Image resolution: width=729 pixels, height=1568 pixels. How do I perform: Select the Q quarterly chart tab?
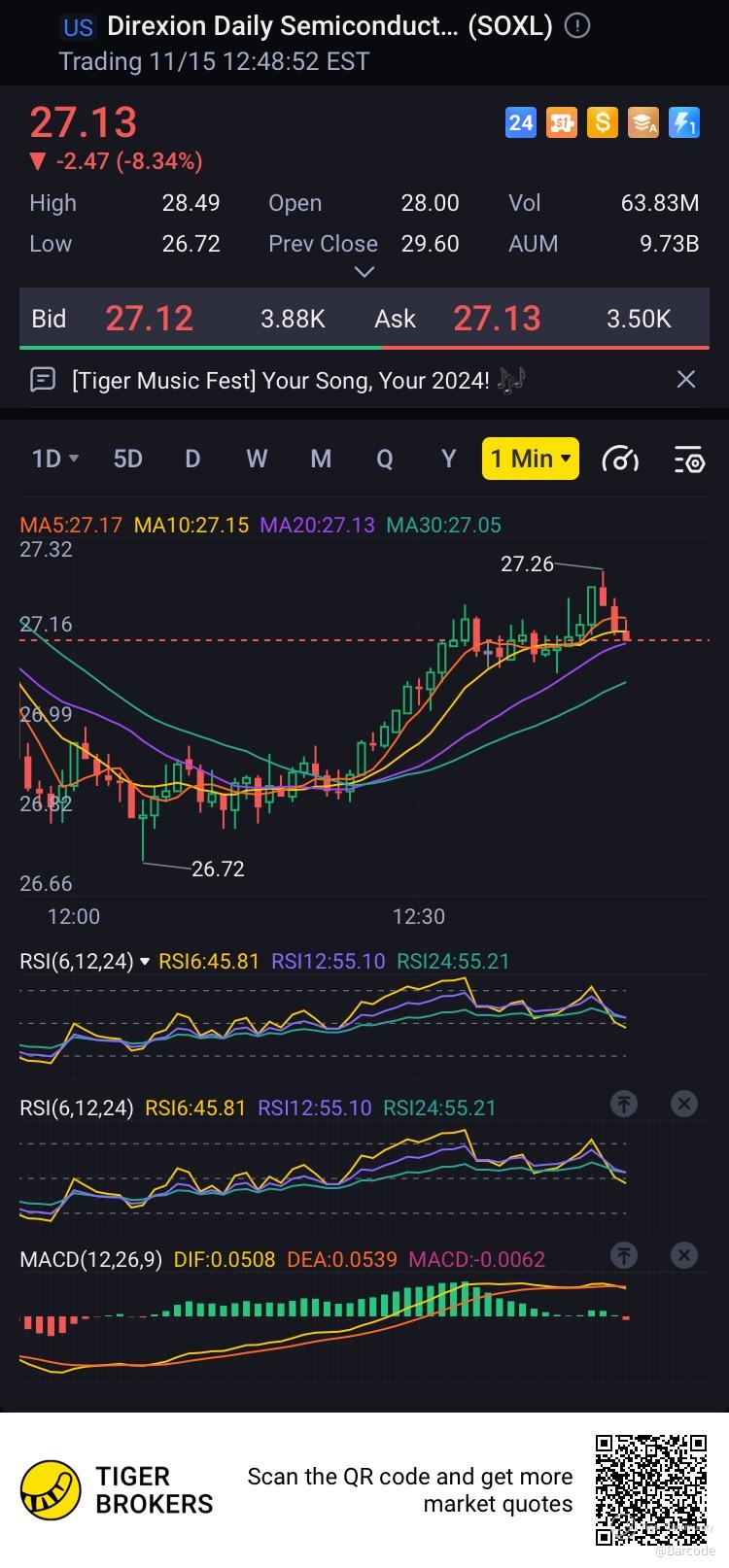coord(385,459)
